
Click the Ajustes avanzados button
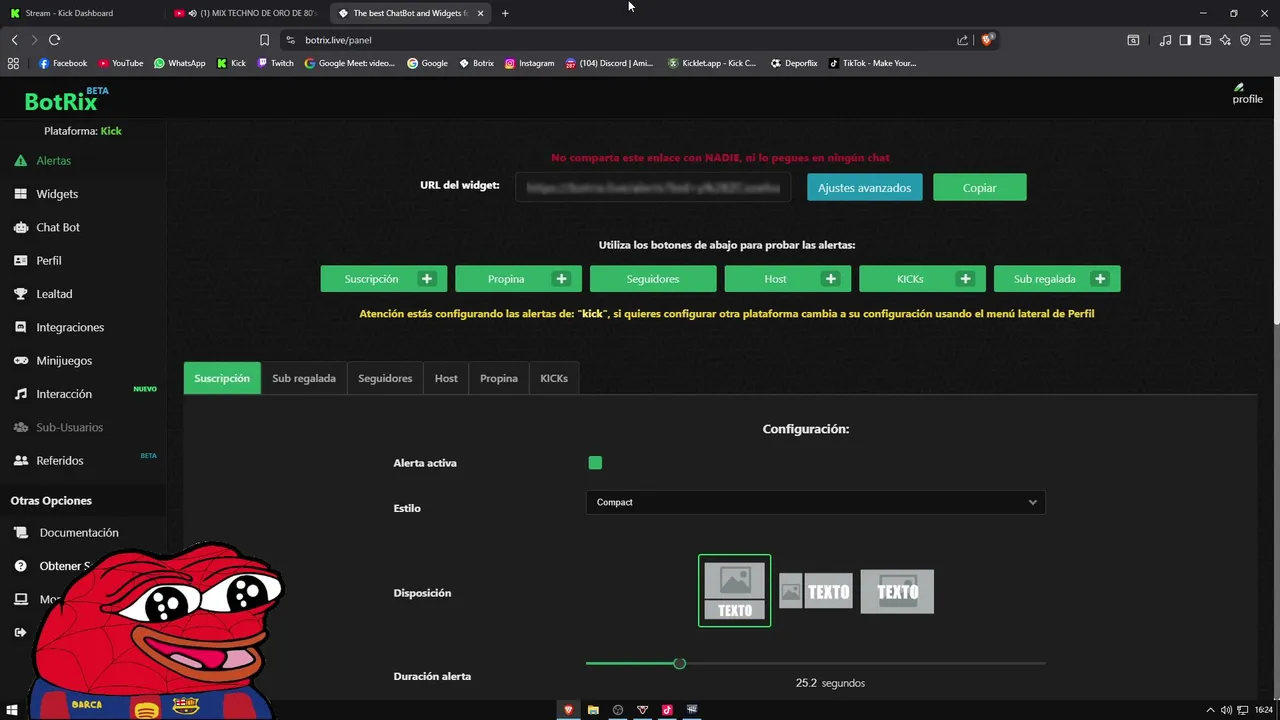click(x=865, y=187)
